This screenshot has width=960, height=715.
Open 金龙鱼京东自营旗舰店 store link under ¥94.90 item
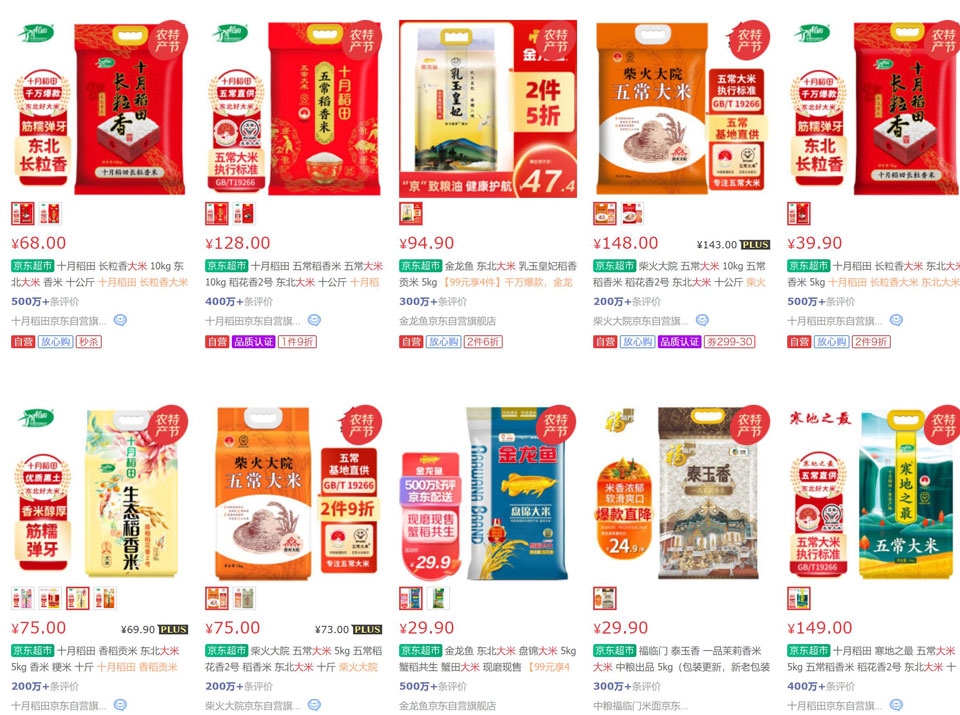pyautogui.click(x=448, y=321)
